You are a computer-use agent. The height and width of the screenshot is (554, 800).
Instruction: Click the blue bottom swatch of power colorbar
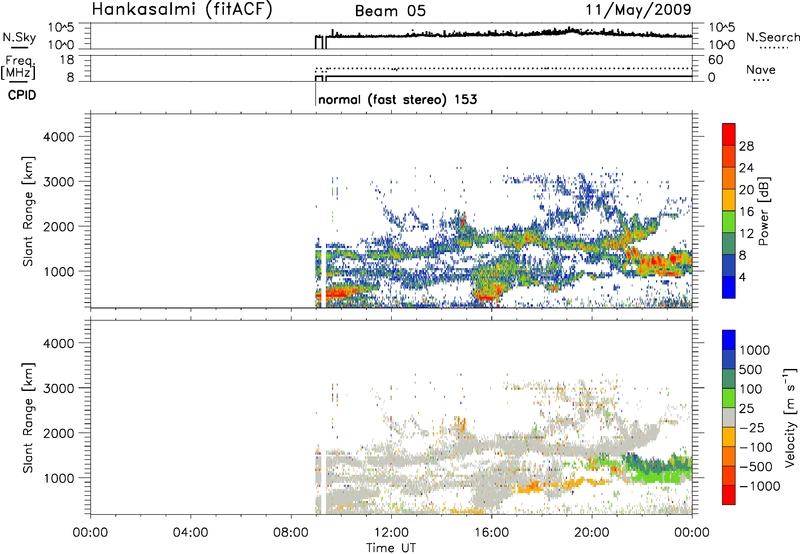pyautogui.click(x=729, y=287)
